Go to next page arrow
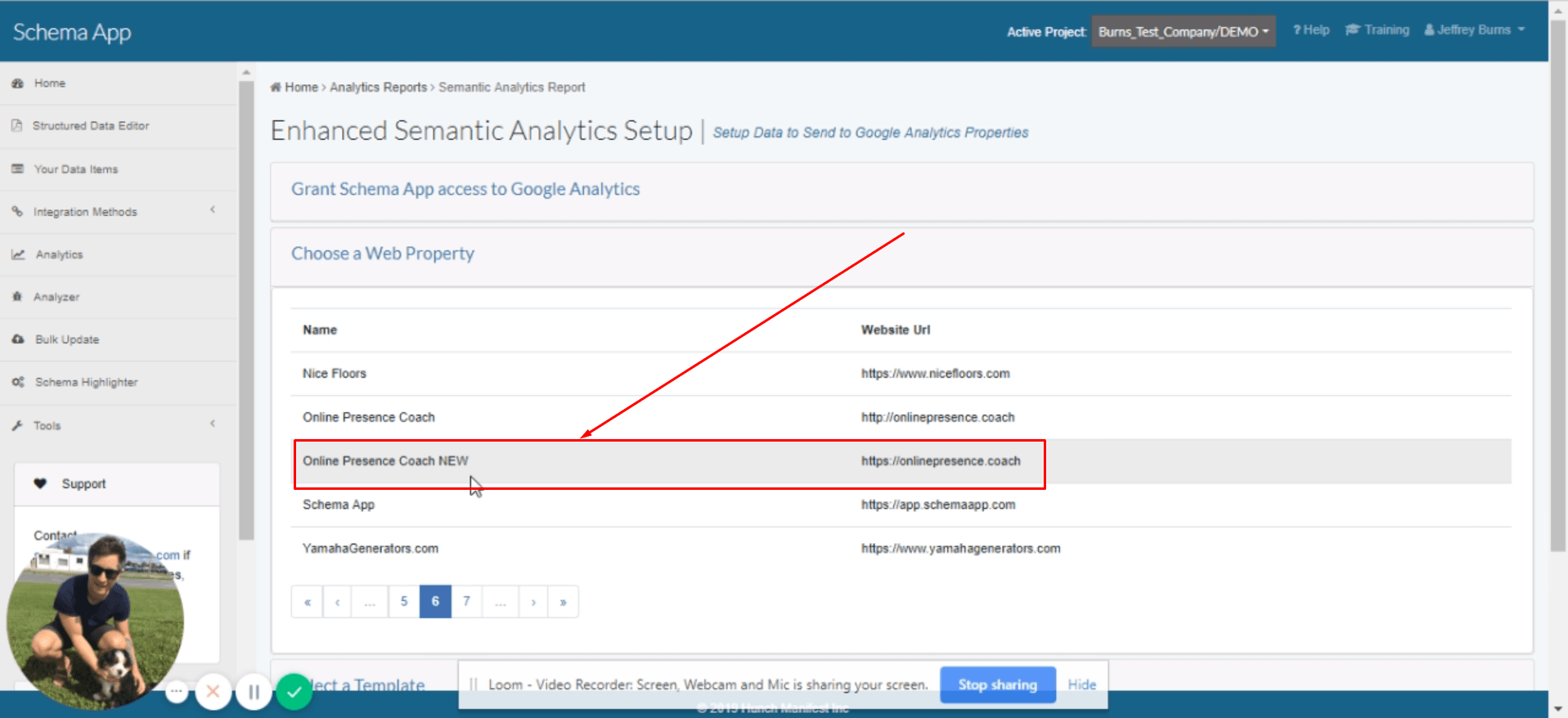The height and width of the screenshot is (718, 1568). [533, 602]
